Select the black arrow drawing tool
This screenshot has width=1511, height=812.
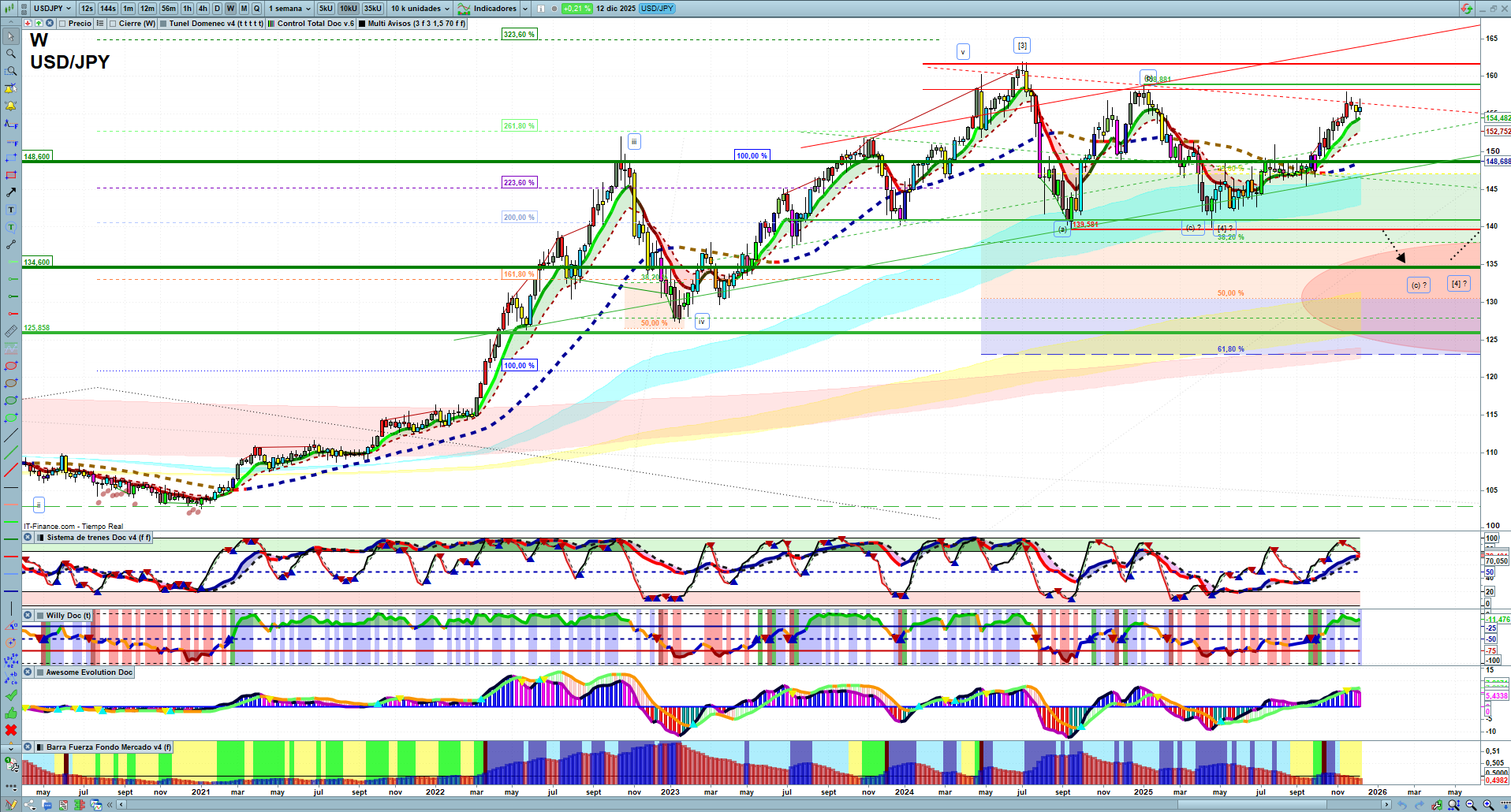11,192
